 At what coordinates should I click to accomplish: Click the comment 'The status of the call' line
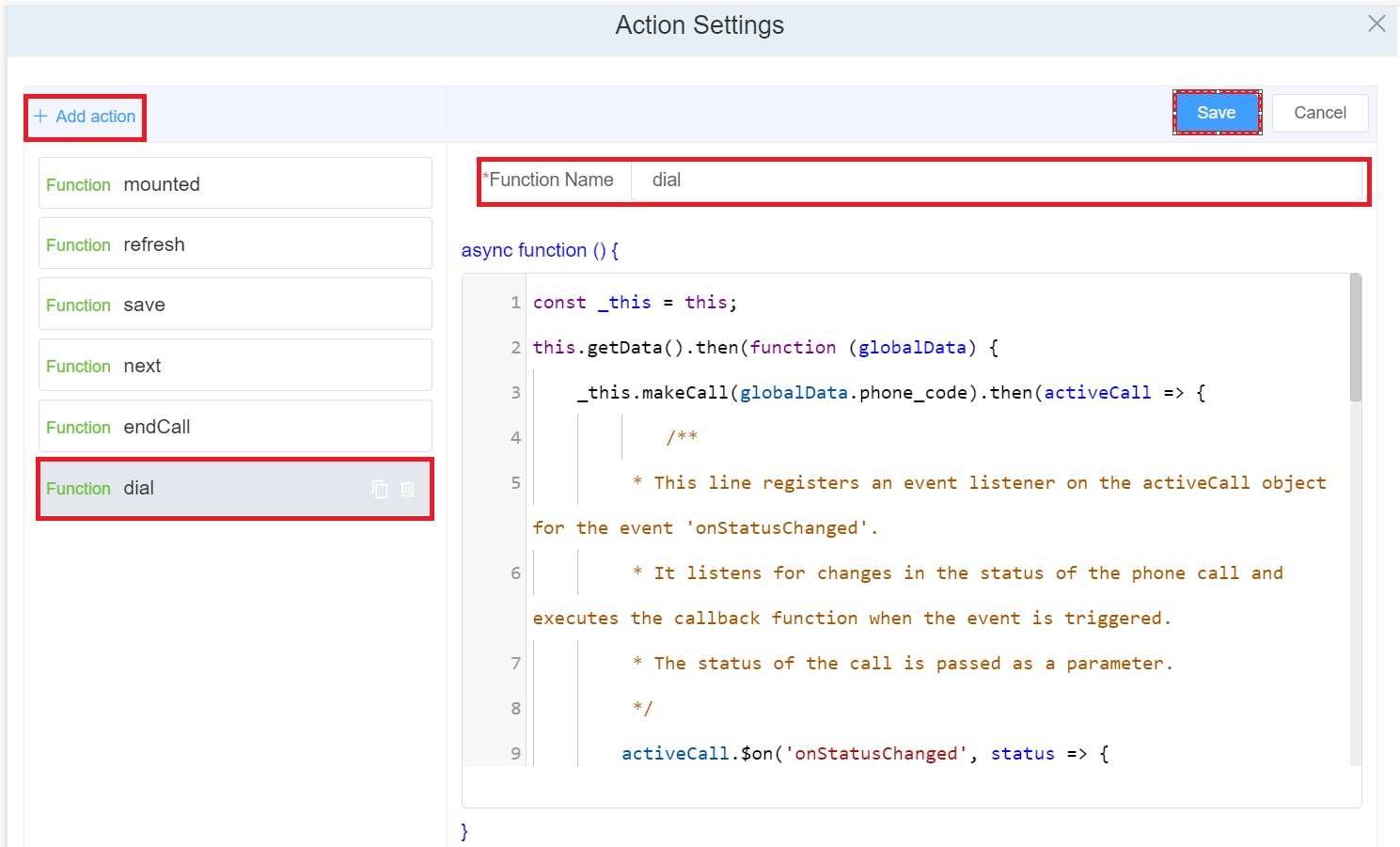point(903,664)
